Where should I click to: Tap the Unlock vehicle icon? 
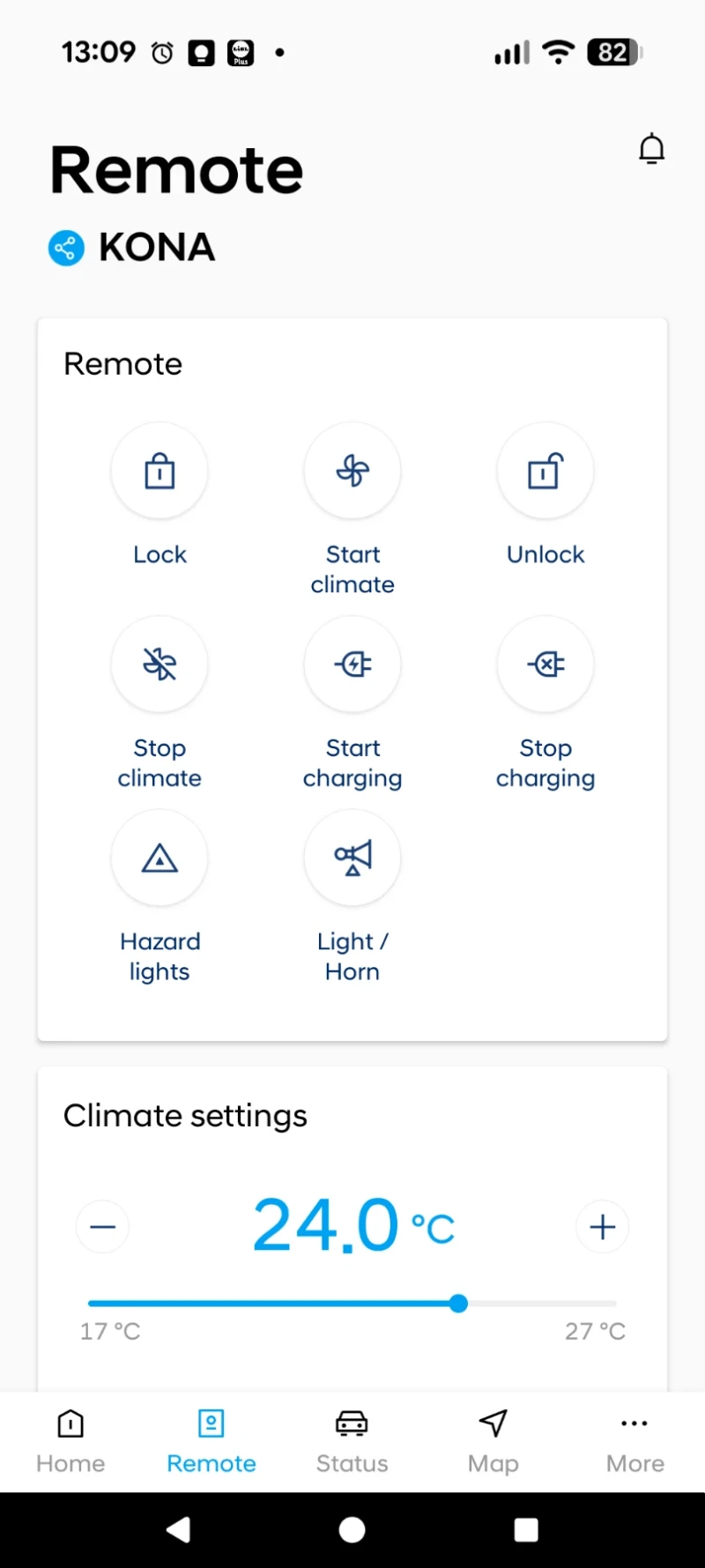coord(545,472)
